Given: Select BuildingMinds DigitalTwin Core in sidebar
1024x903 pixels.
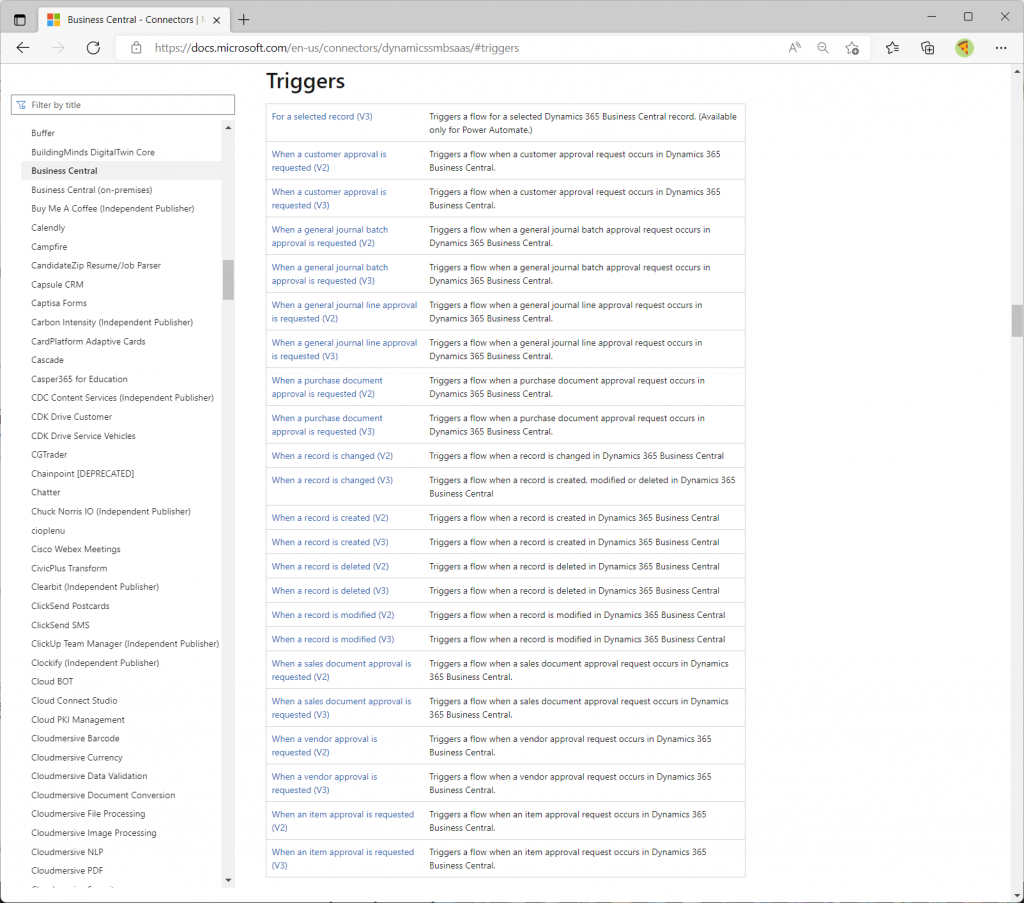Looking at the screenshot, I should point(93,152).
